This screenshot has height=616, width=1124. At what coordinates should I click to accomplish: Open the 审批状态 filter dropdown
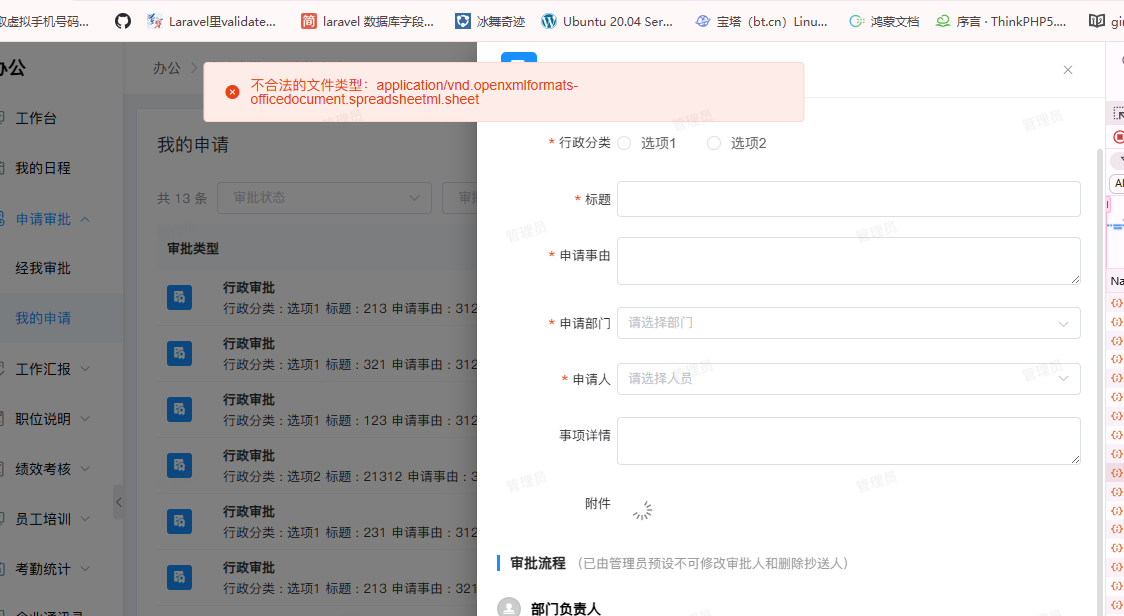point(324,198)
